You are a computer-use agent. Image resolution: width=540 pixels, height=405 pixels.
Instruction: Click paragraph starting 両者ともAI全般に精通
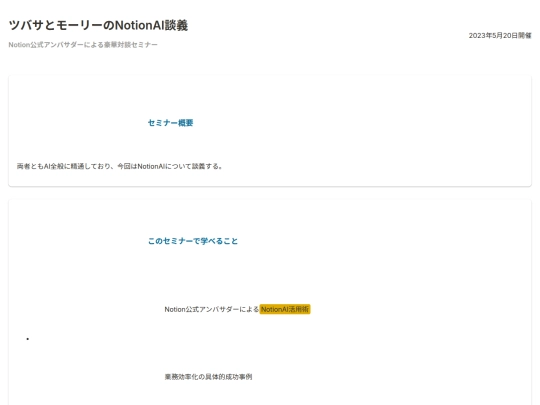pos(120,166)
